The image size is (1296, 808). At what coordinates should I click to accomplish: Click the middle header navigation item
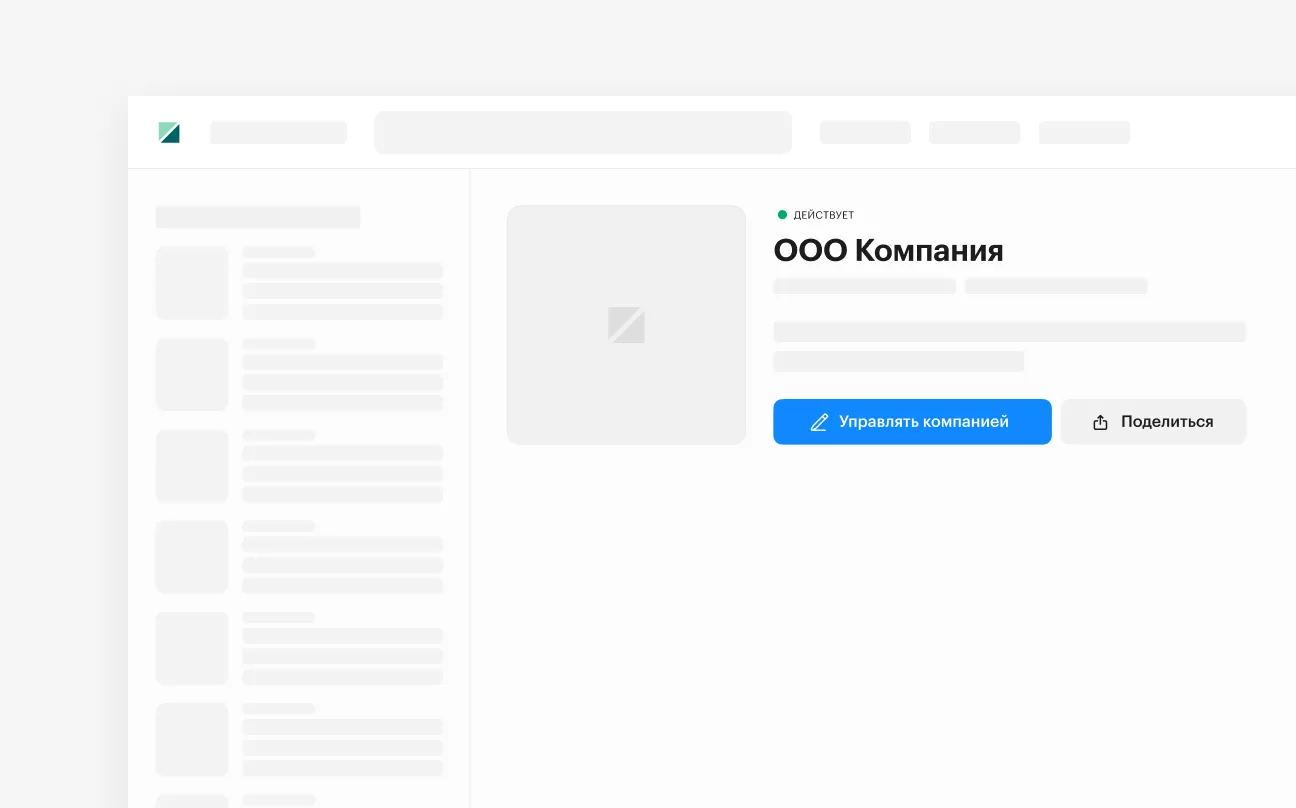[x=974, y=132]
